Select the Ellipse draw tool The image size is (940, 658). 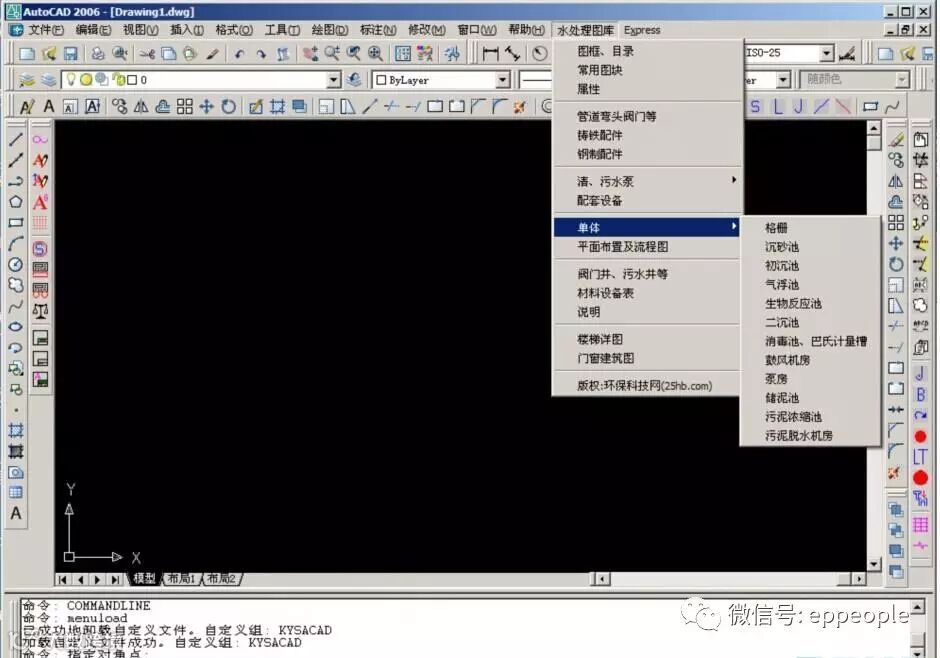point(16,327)
